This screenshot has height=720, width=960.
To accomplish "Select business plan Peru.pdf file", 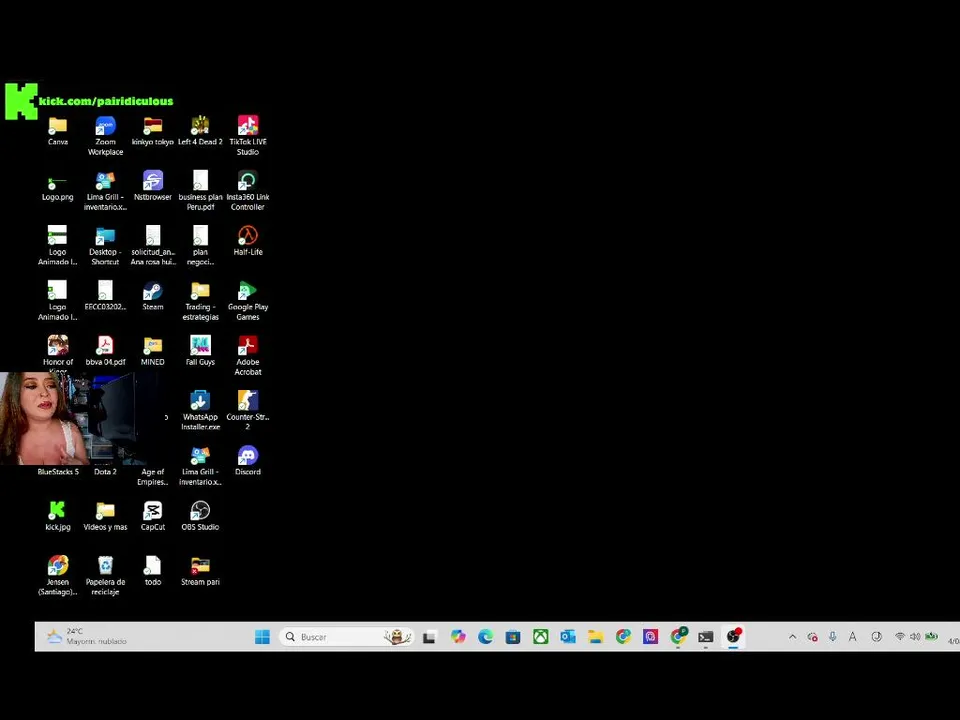I will [x=200, y=181].
